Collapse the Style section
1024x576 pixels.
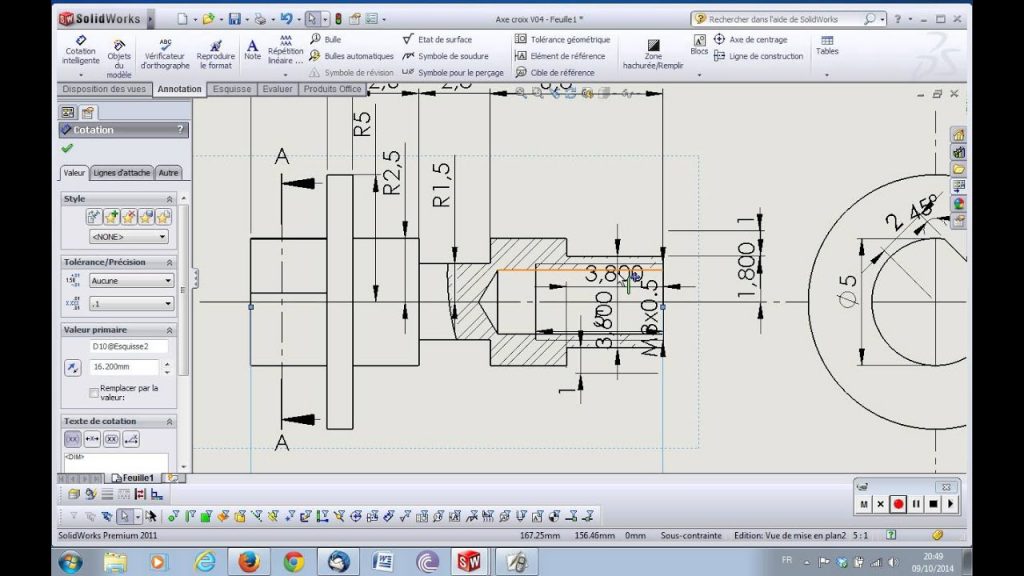tap(170, 199)
